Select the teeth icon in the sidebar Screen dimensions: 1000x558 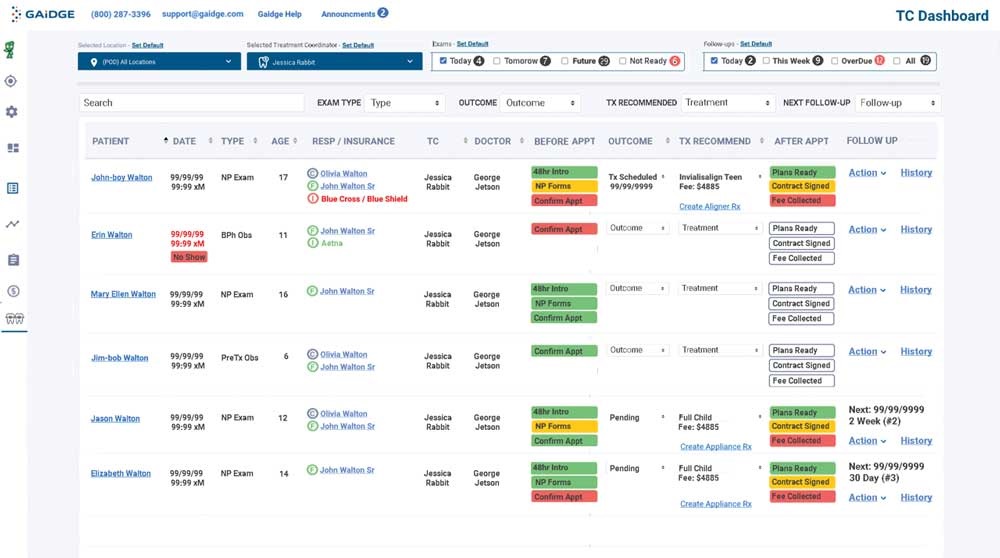(13, 319)
